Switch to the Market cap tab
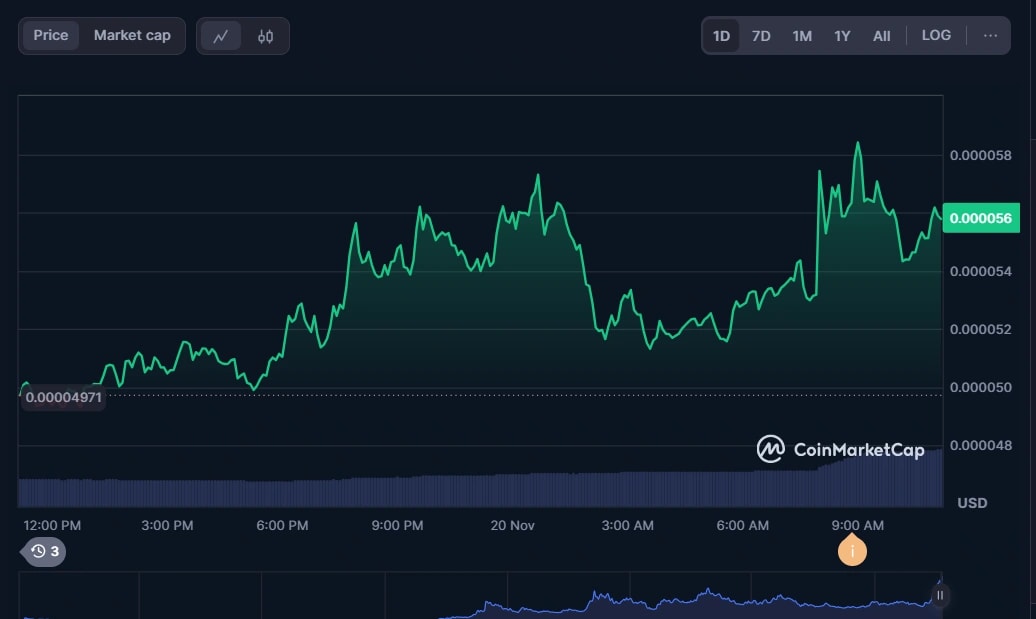Screen dimensions: 1036x619 [132, 35]
